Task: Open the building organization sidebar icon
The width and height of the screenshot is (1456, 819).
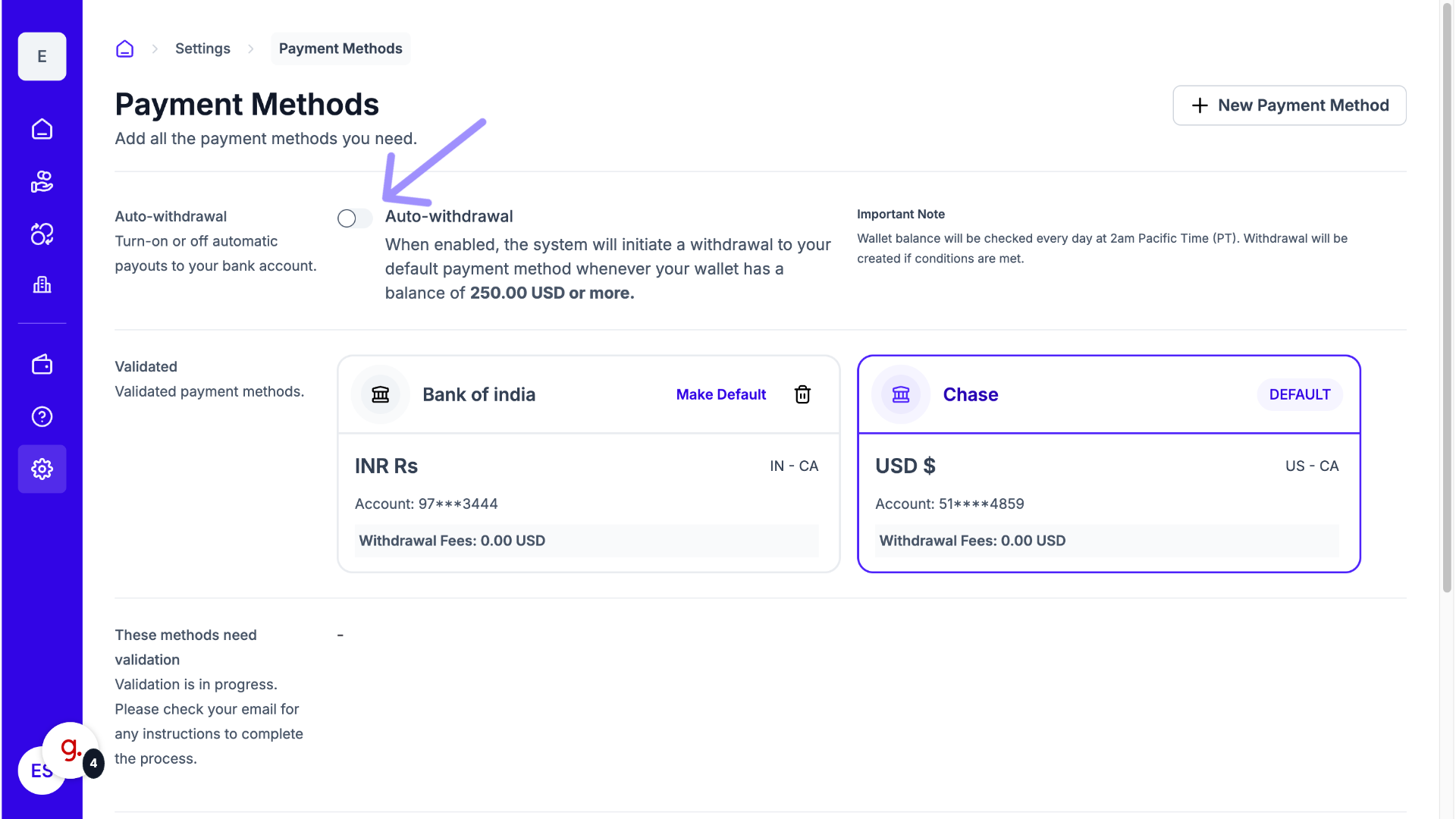Action: pos(42,285)
